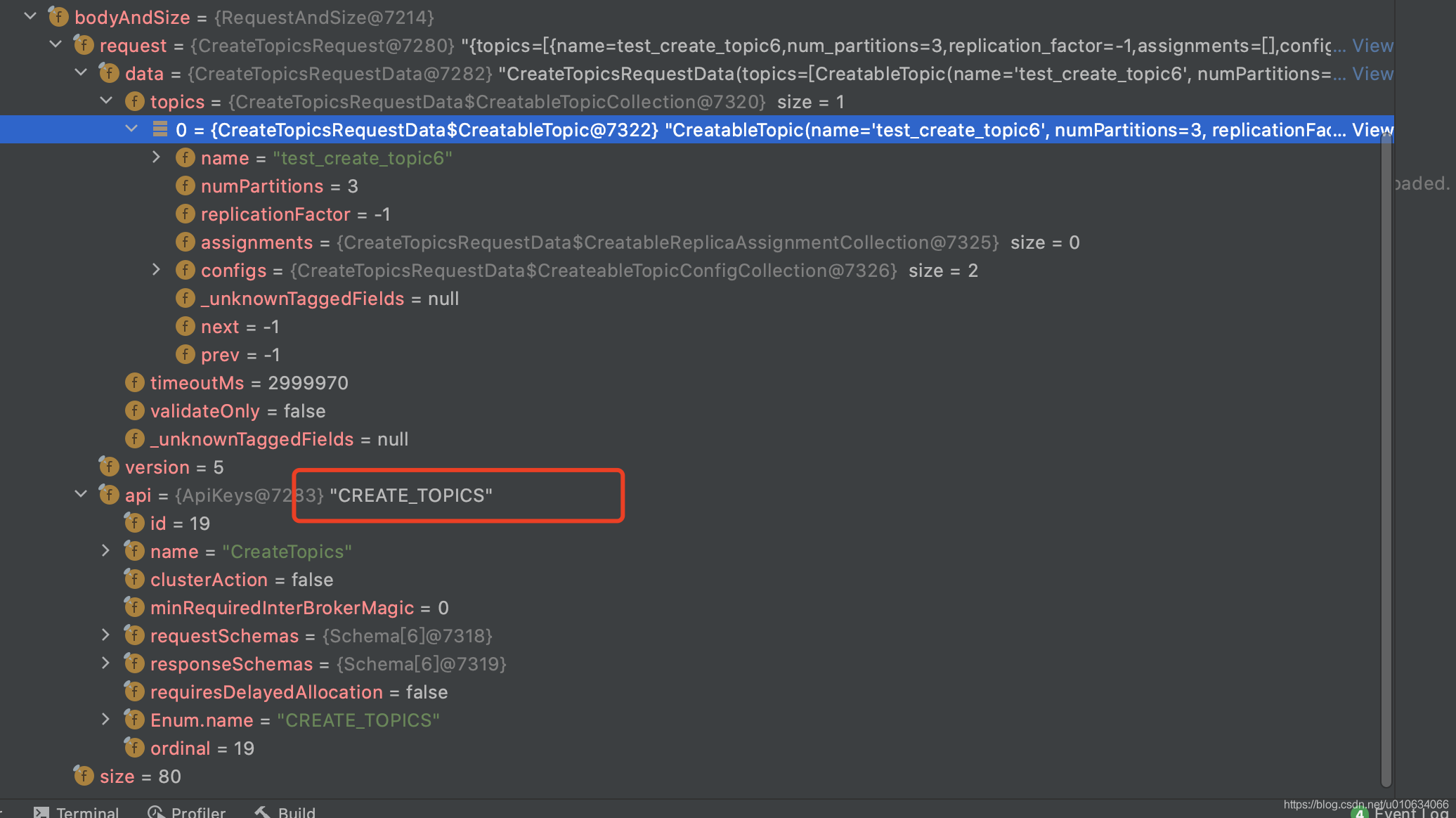Collapse the api ApiKeys node
The image size is (1456, 818).
click(x=81, y=494)
